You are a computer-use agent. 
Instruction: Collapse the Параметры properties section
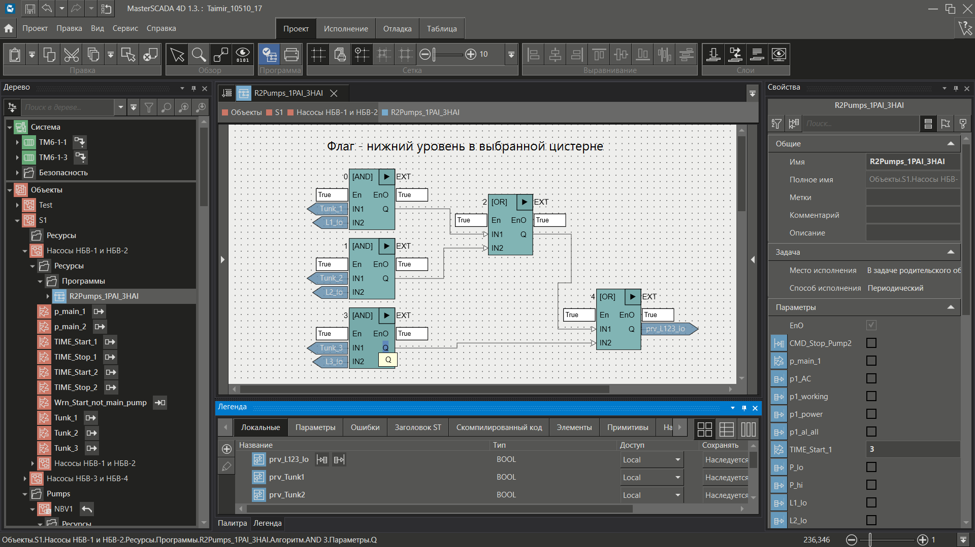tap(951, 307)
